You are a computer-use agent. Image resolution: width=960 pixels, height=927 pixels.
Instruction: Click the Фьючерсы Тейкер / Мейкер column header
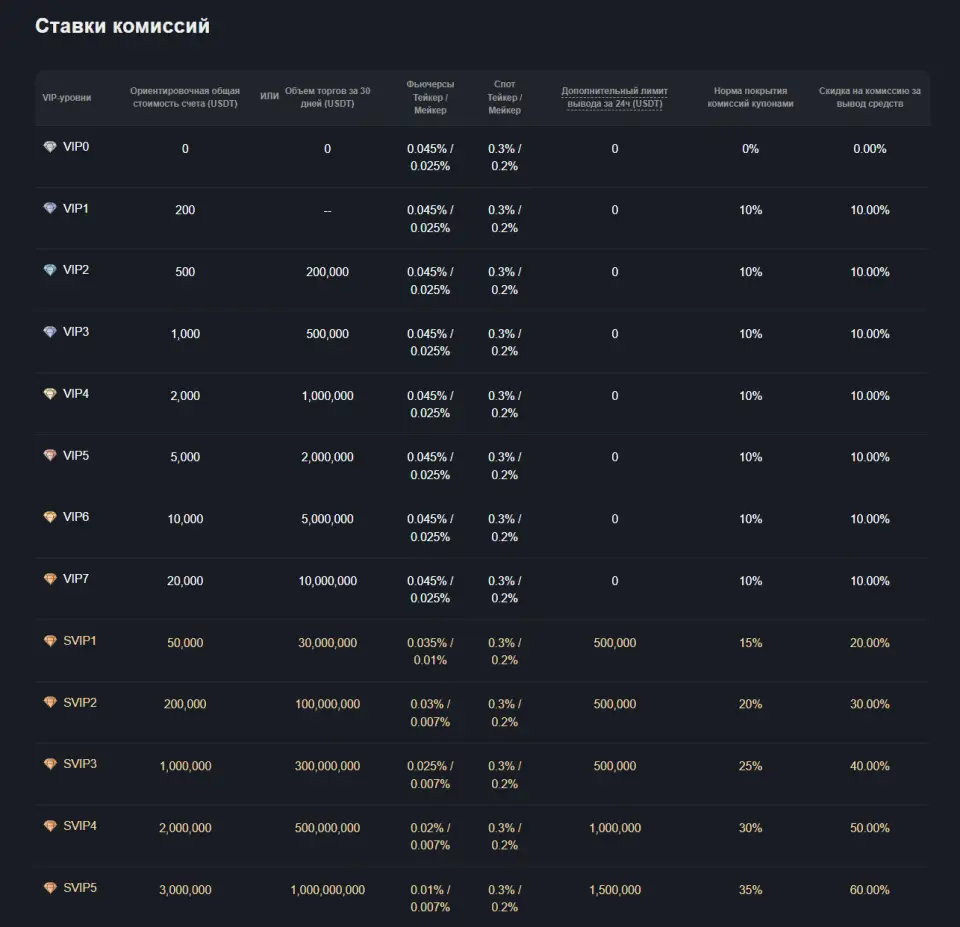pyautogui.click(x=430, y=97)
